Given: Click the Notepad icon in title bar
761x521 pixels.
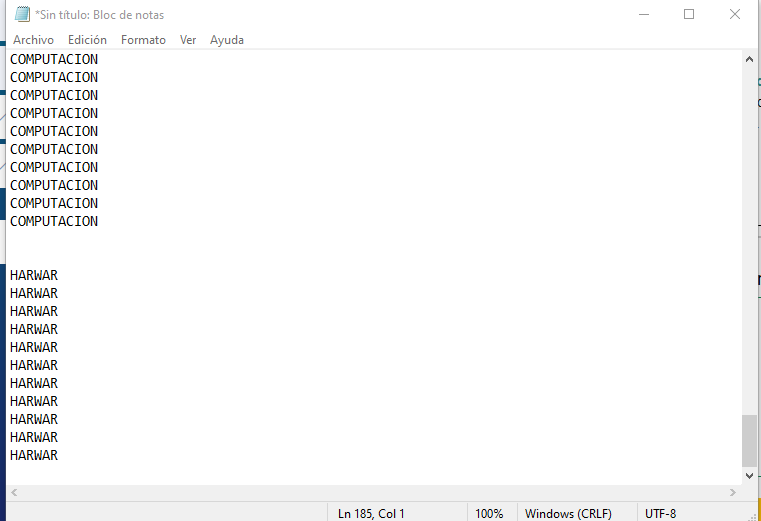Looking at the screenshot, I should (22, 15).
